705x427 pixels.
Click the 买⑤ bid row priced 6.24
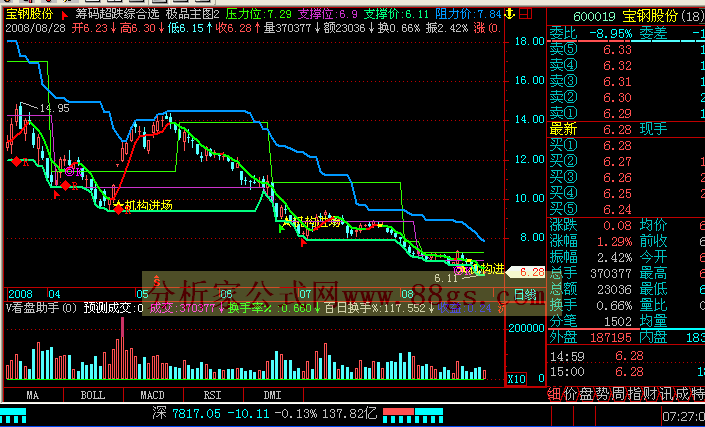(626, 209)
